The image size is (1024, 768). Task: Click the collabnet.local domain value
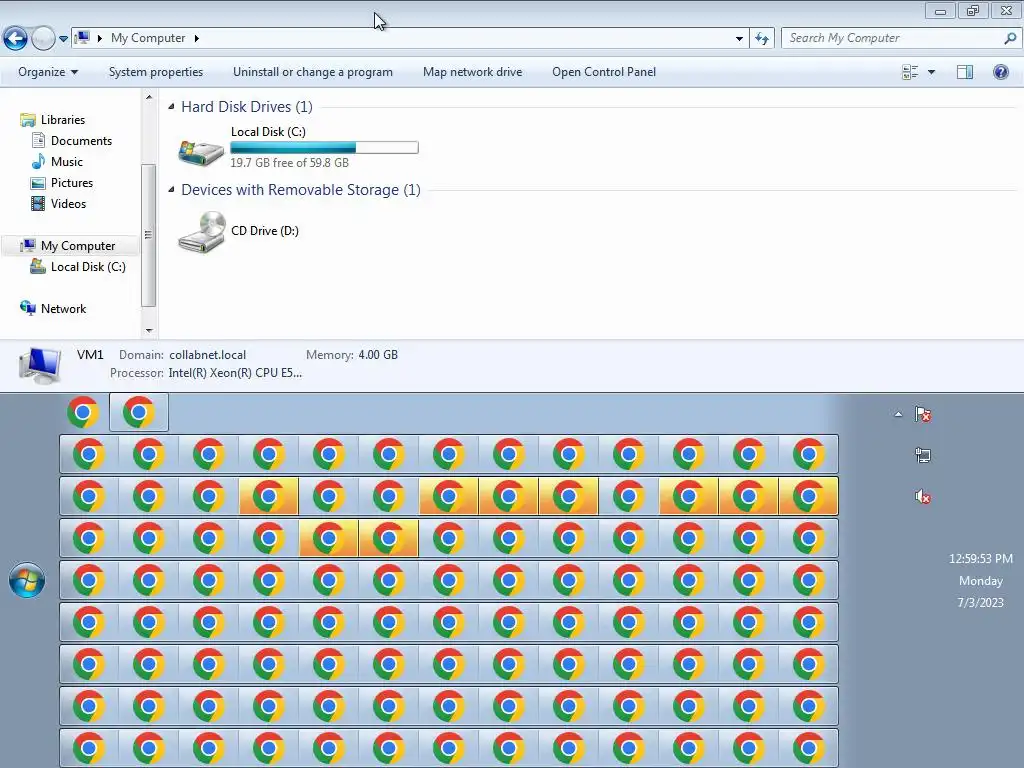click(x=207, y=355)
